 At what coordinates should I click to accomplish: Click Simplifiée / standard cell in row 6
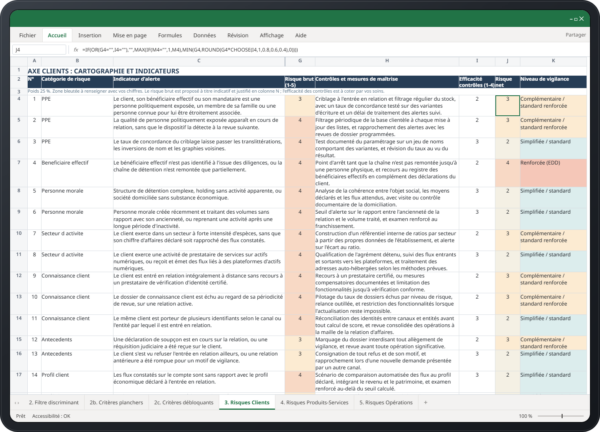coord(553,148)
